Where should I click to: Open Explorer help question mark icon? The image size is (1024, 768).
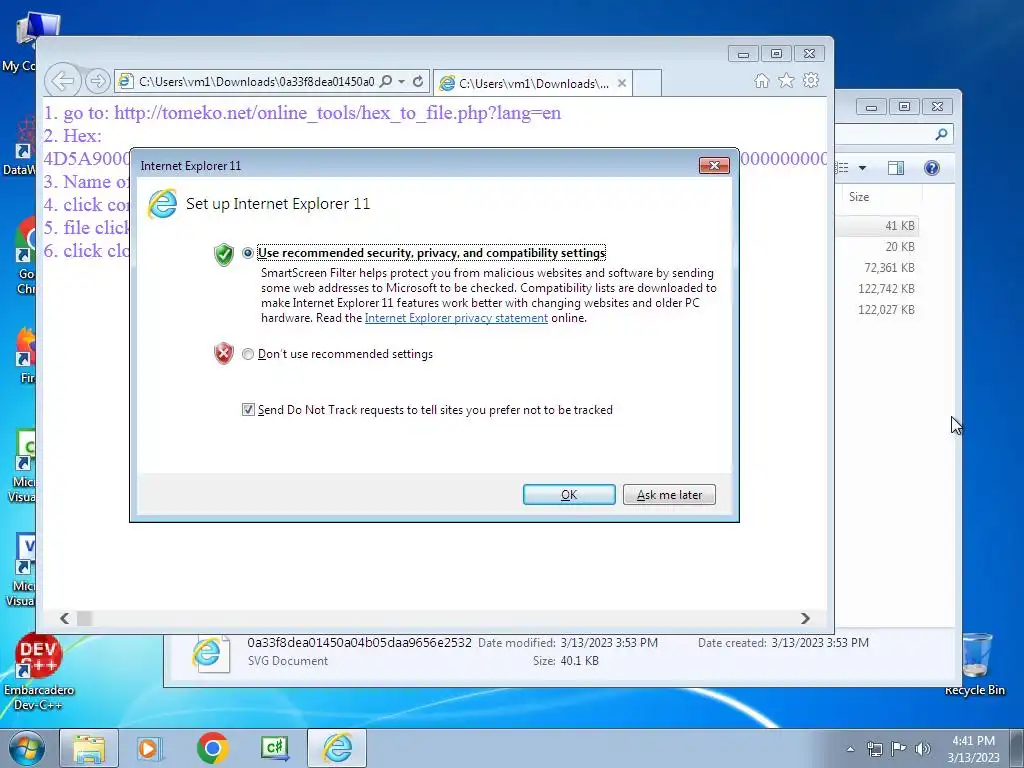pos(932,168)
